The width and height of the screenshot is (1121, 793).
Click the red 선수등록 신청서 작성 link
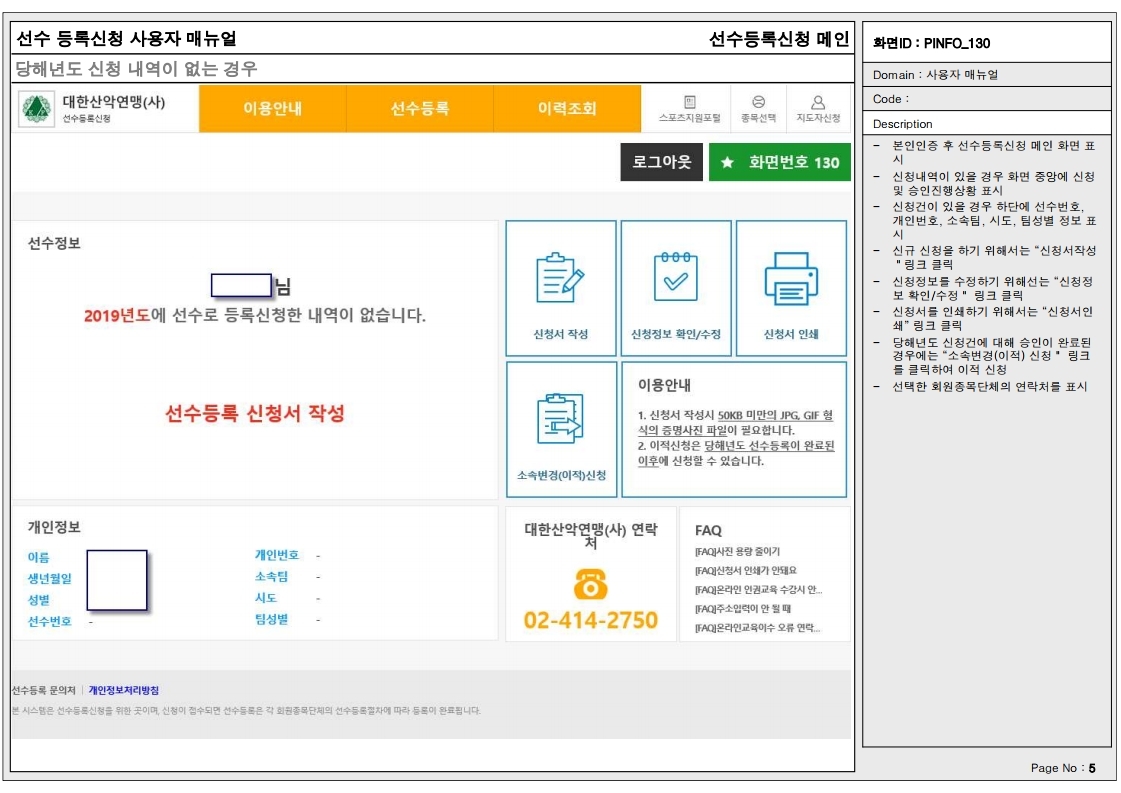[255, 413]
